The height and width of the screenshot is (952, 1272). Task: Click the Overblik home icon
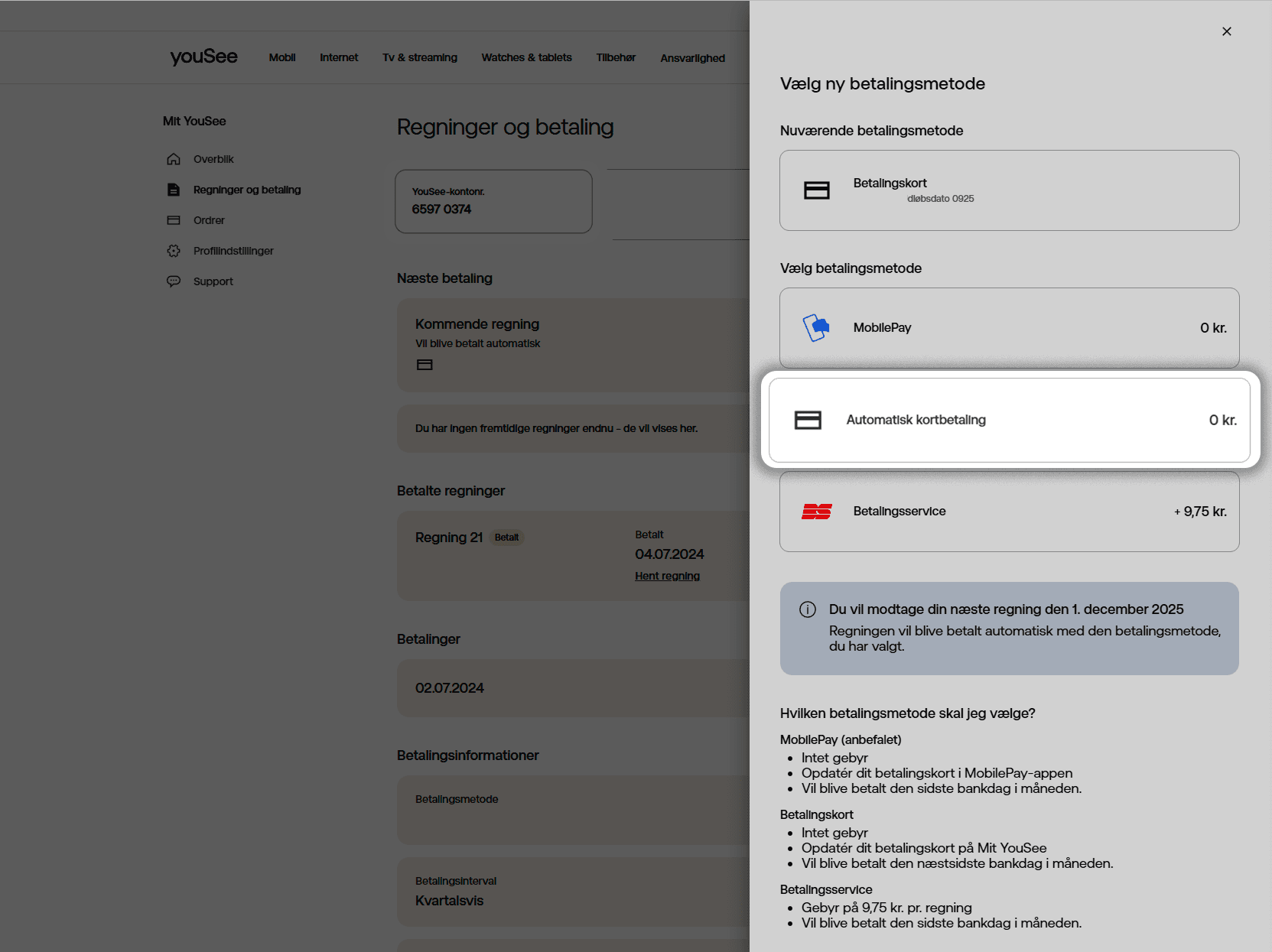tap(174, 159)
